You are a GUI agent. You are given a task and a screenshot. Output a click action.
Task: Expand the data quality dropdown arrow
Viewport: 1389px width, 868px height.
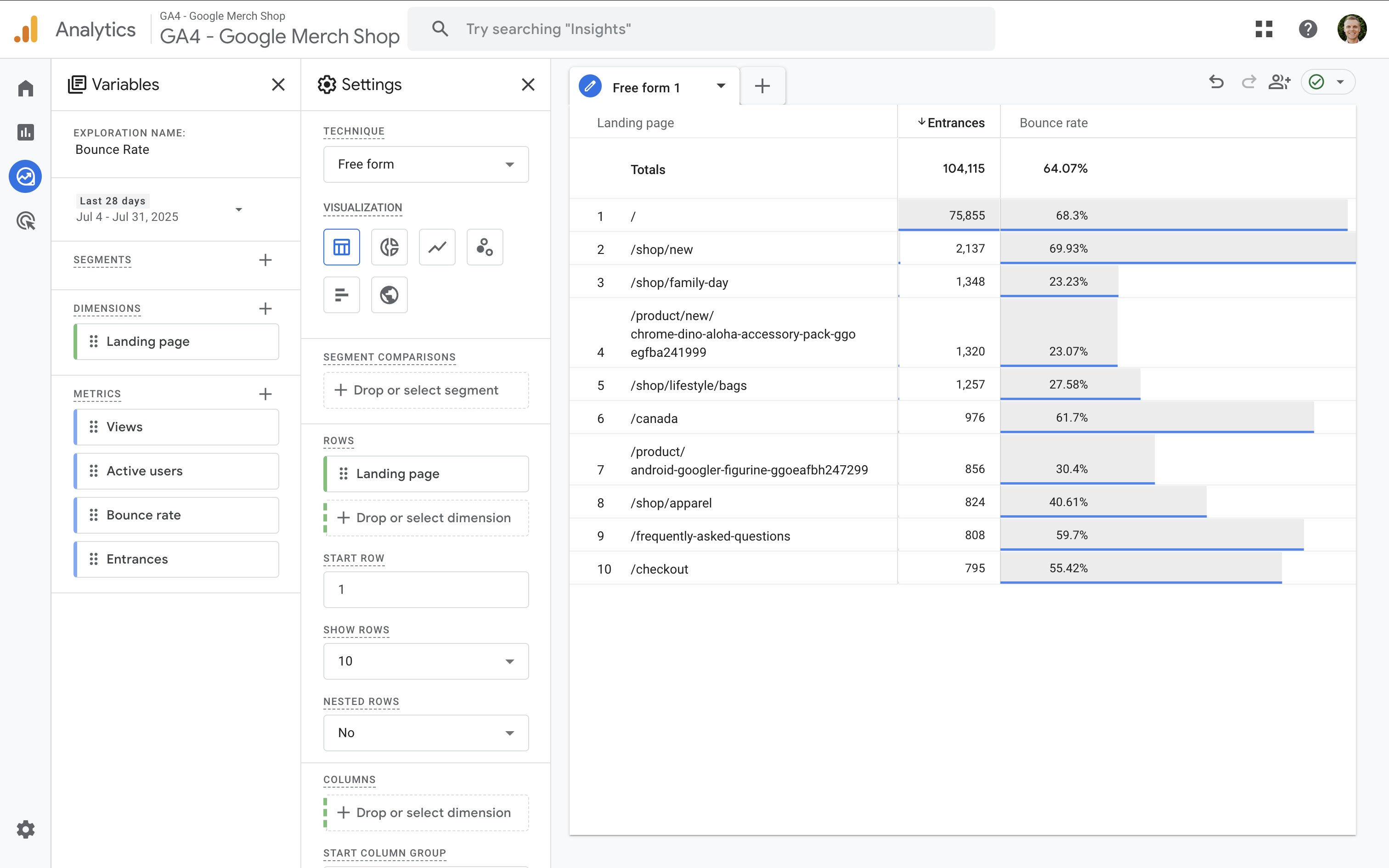point(1340,82)
